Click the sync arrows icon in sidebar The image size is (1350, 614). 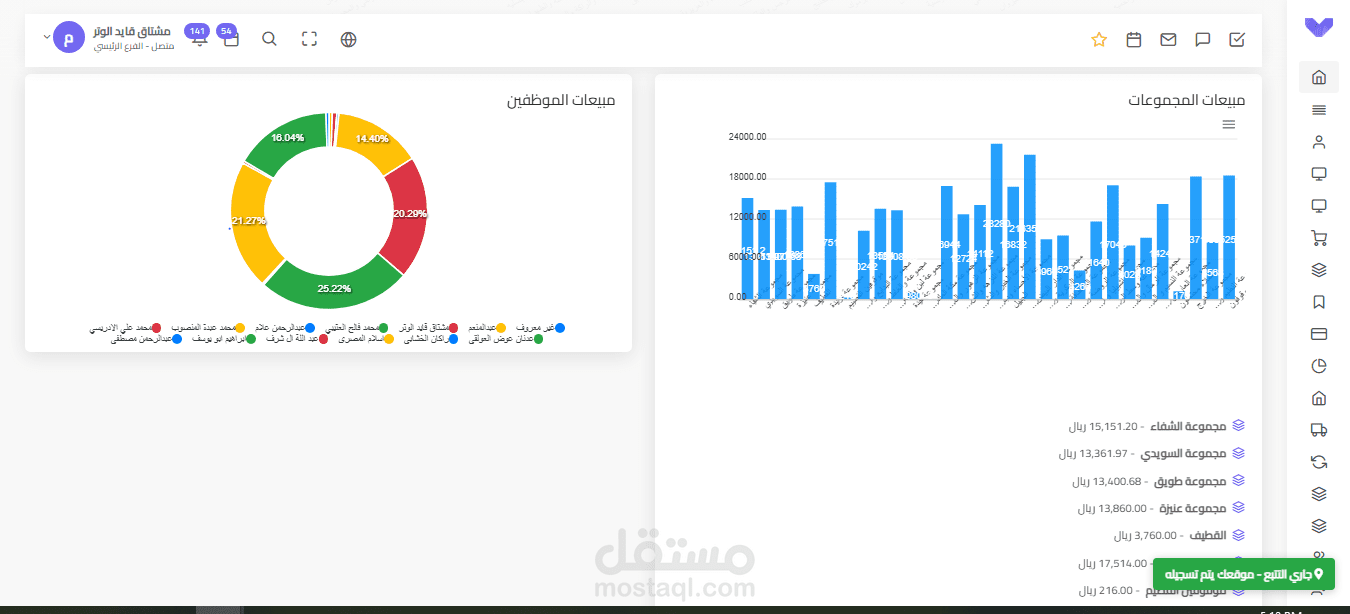[1318, 462]
